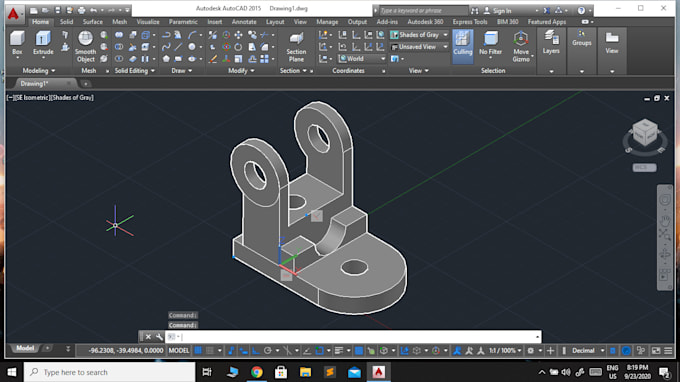The height and width of the screenshot is (382, 680).
Task: Activate the Move Gizmo tool
Action: [521, 47]
